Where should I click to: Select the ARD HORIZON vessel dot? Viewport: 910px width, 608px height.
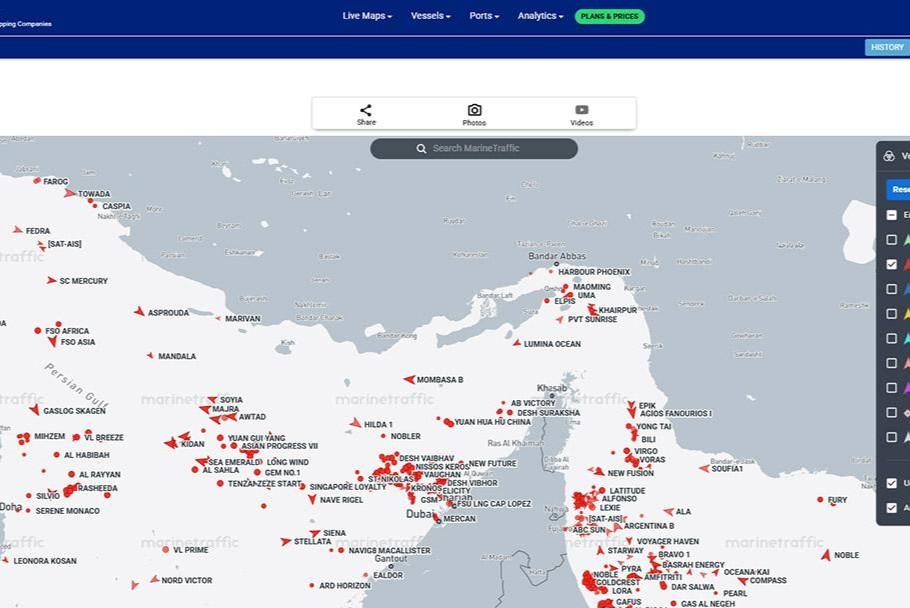(x=312, y=585)
